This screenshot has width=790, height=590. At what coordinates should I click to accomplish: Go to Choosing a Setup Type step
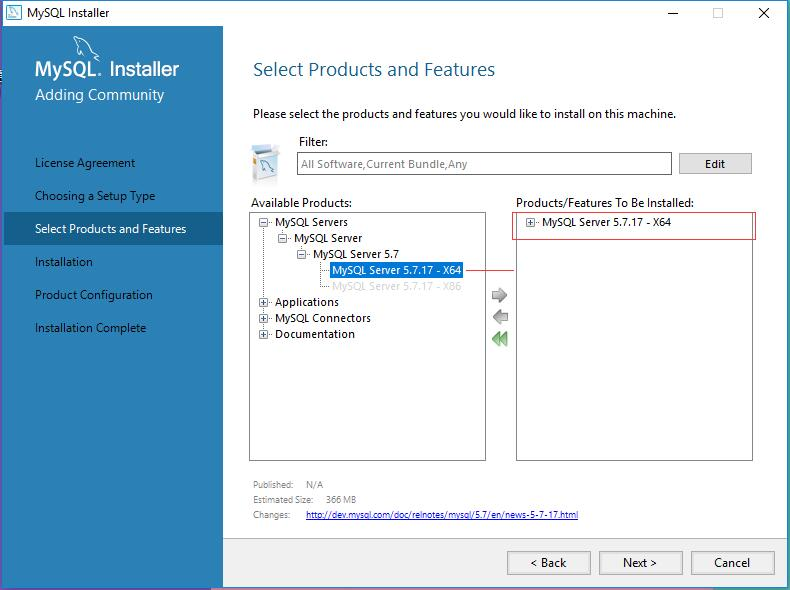point(95,196)
